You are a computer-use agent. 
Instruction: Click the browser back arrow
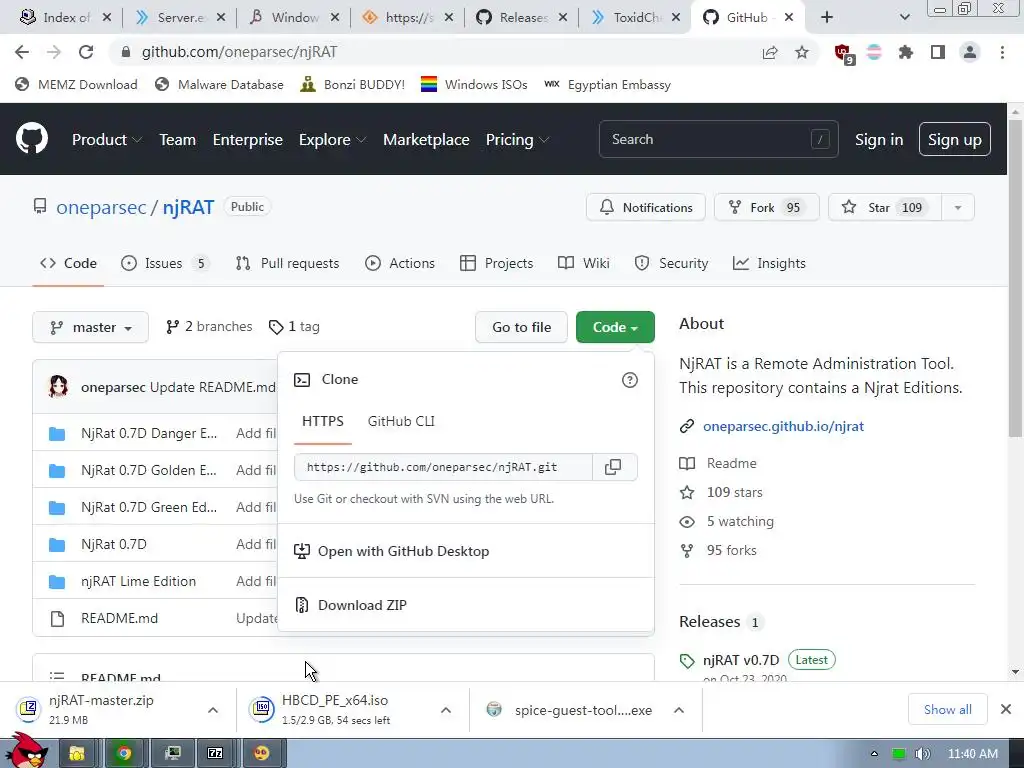pos(22,52)
